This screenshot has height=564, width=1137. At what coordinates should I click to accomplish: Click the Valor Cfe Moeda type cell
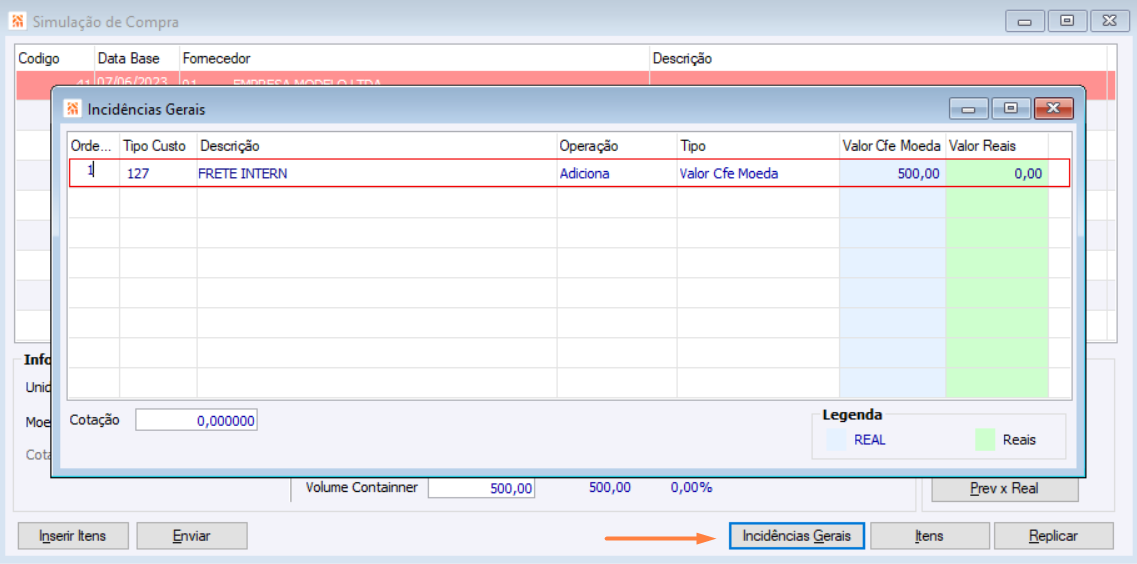758,173
